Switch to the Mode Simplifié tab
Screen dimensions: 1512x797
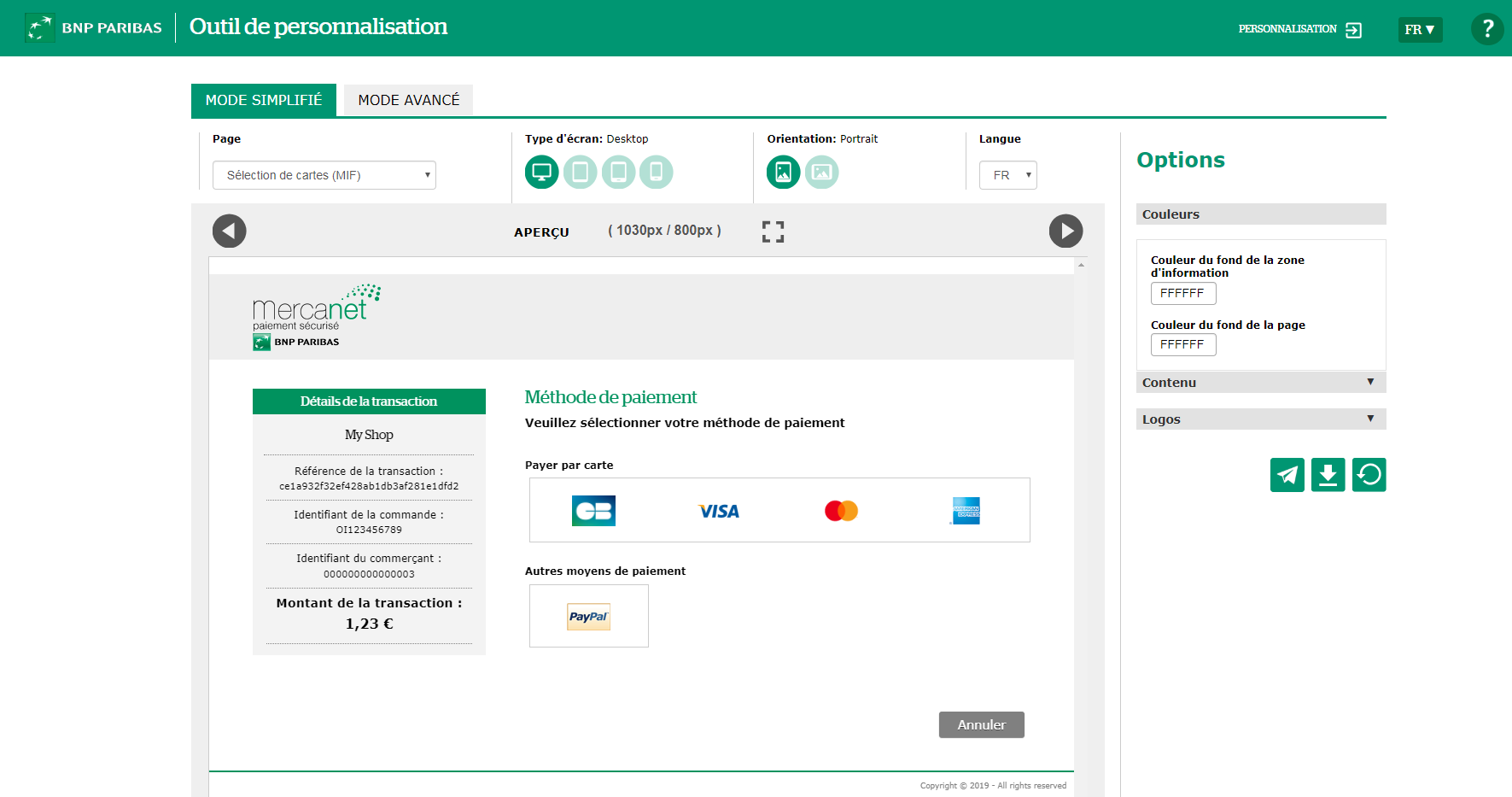tap(264, 100)
